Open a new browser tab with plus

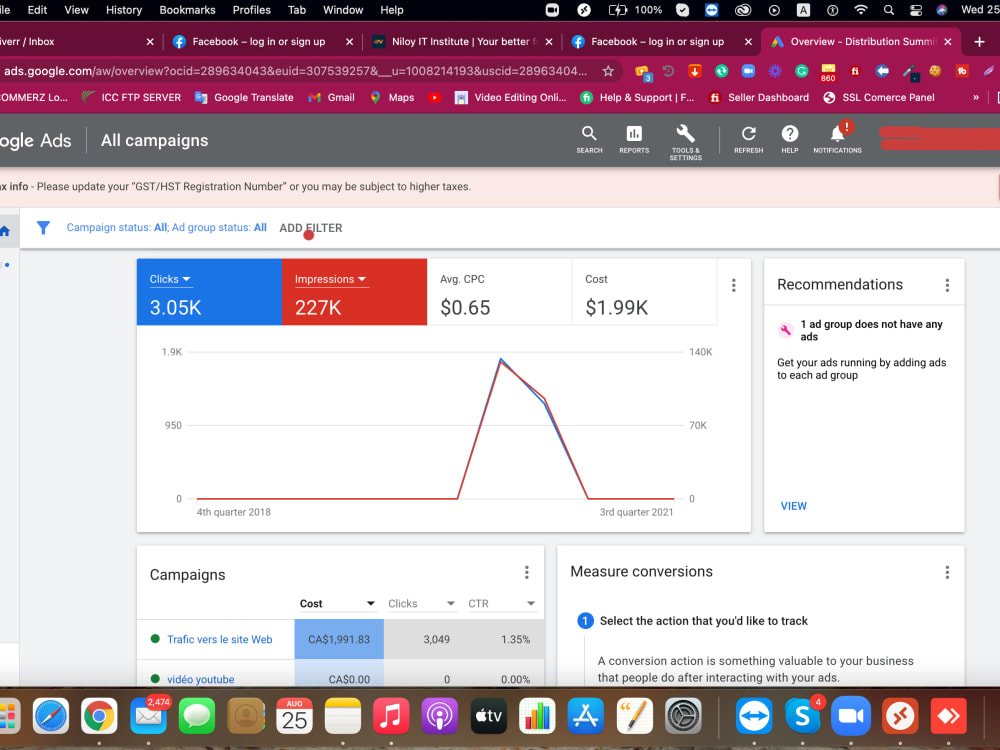(980, 41)
